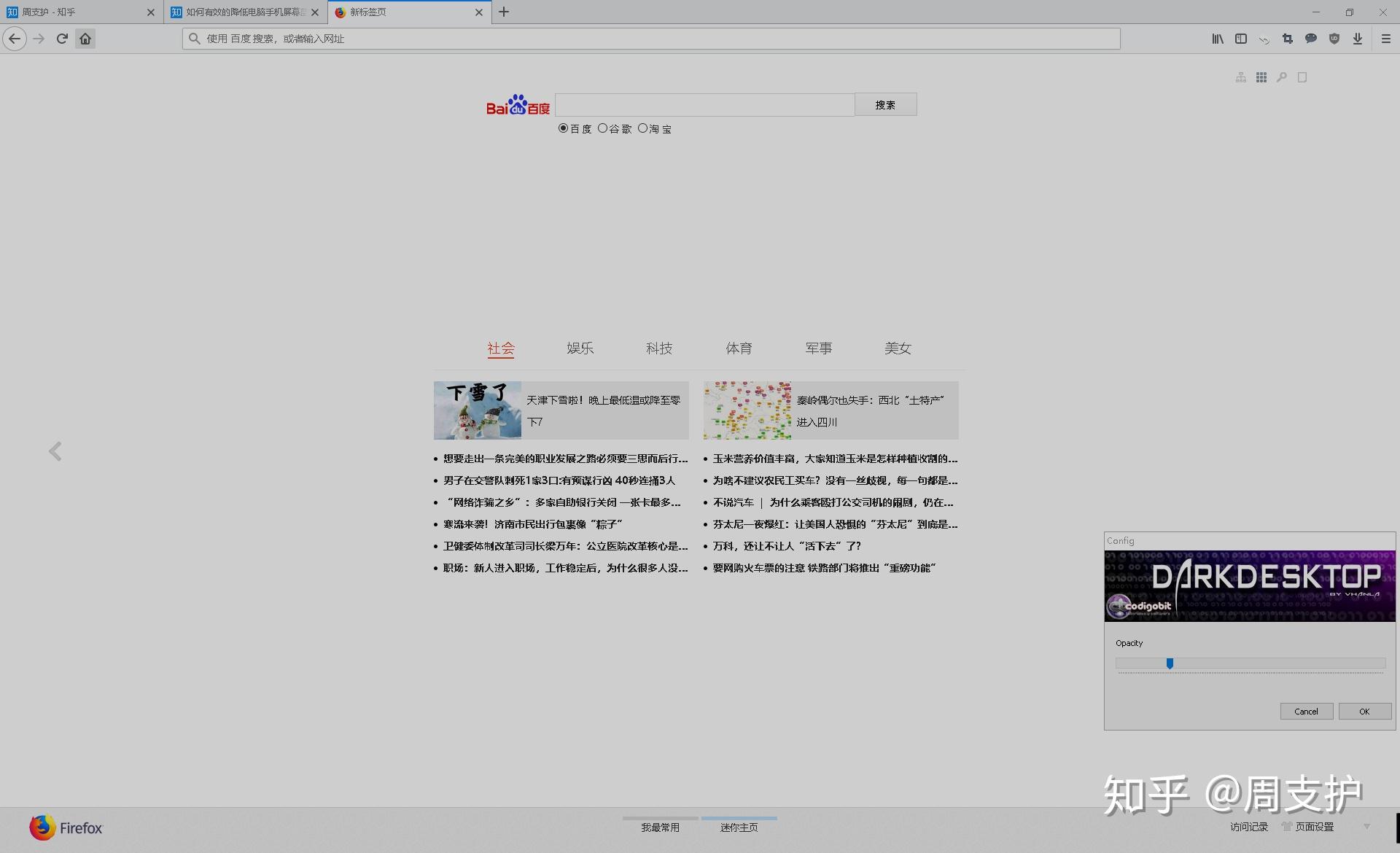
Task: Open the Firefox hamburger menu
Action: coord(1386,39)
